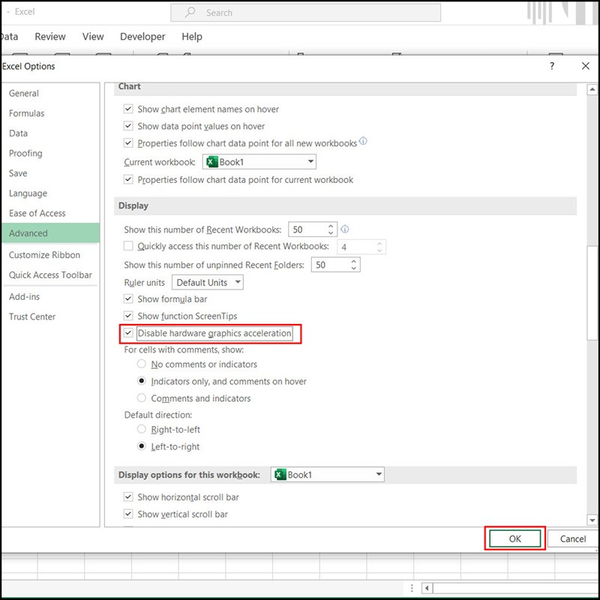Select No comments or indicators option
Image resolution: width=600 pixels, height=600 pixels.
pyautogui.click(x=141, y=365)
